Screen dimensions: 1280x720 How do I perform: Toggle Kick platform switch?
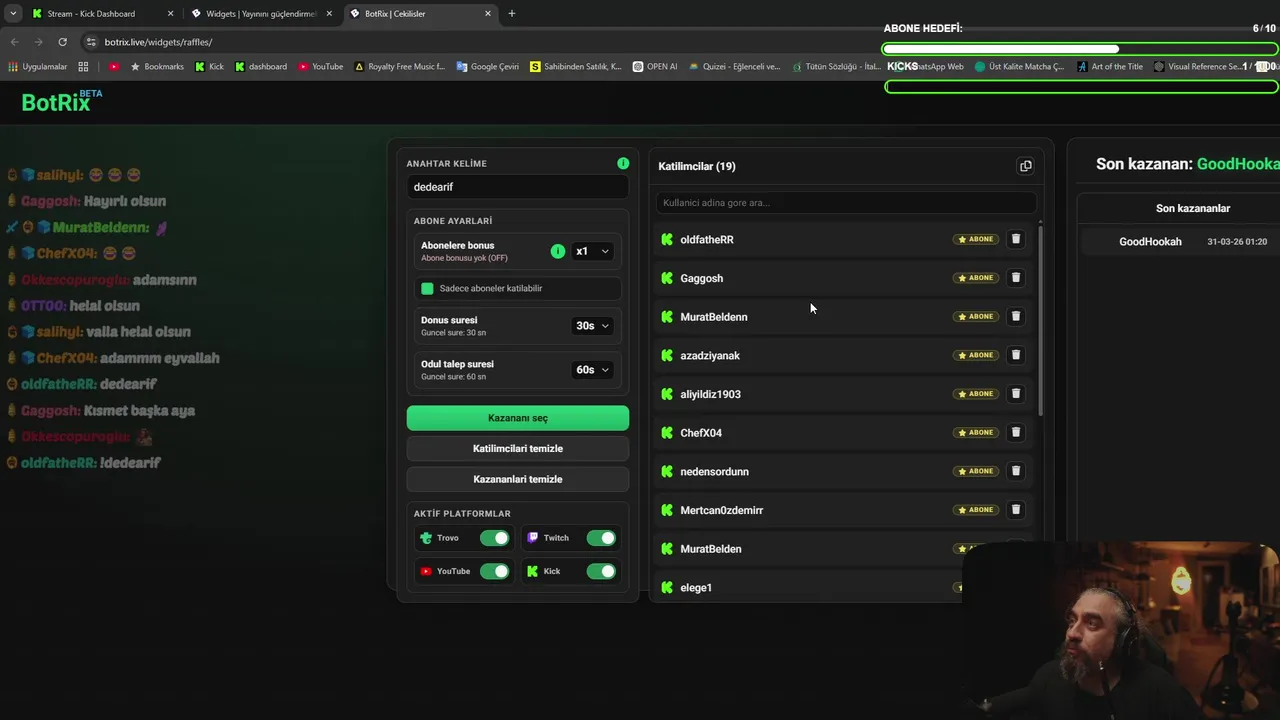[x=601, y=571]
